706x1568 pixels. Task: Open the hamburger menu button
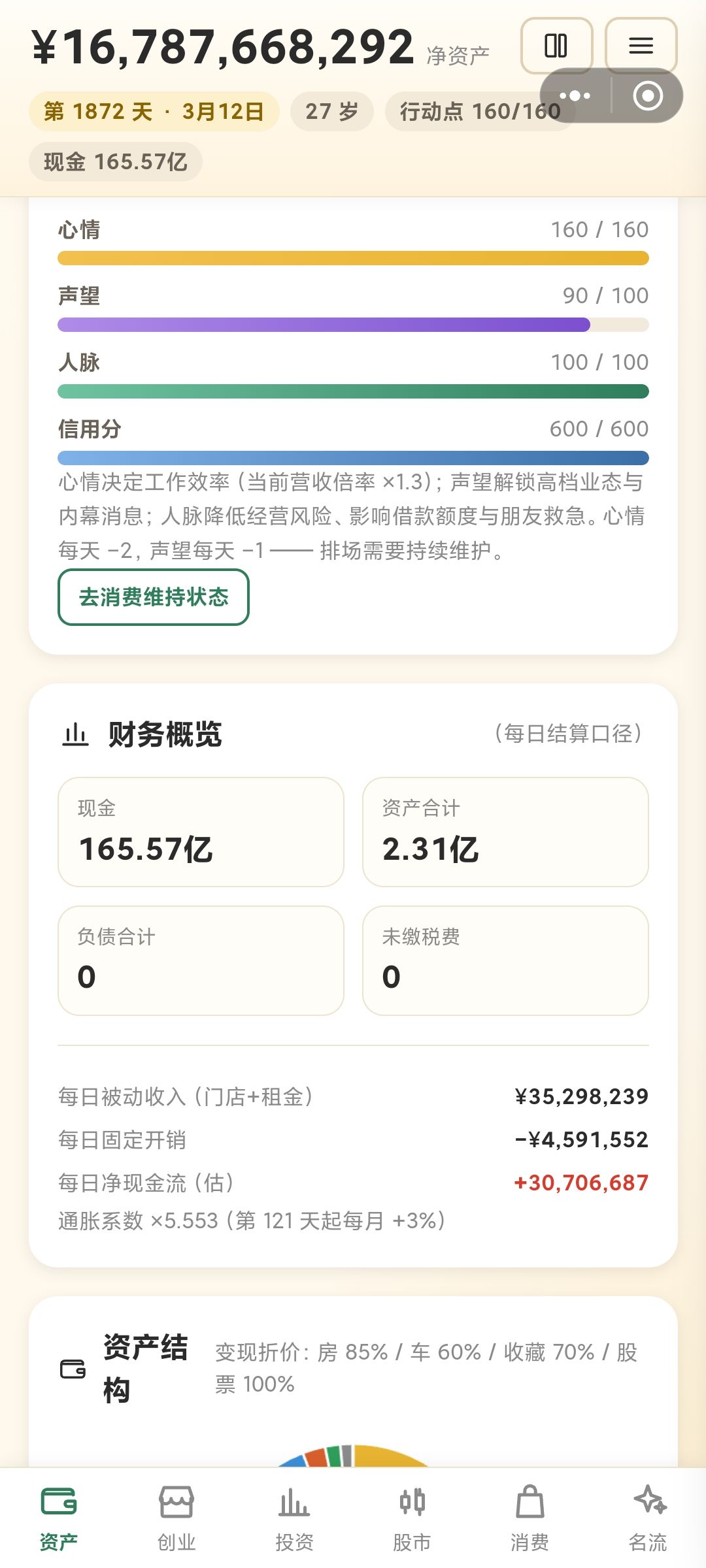[x=641, y=46]
